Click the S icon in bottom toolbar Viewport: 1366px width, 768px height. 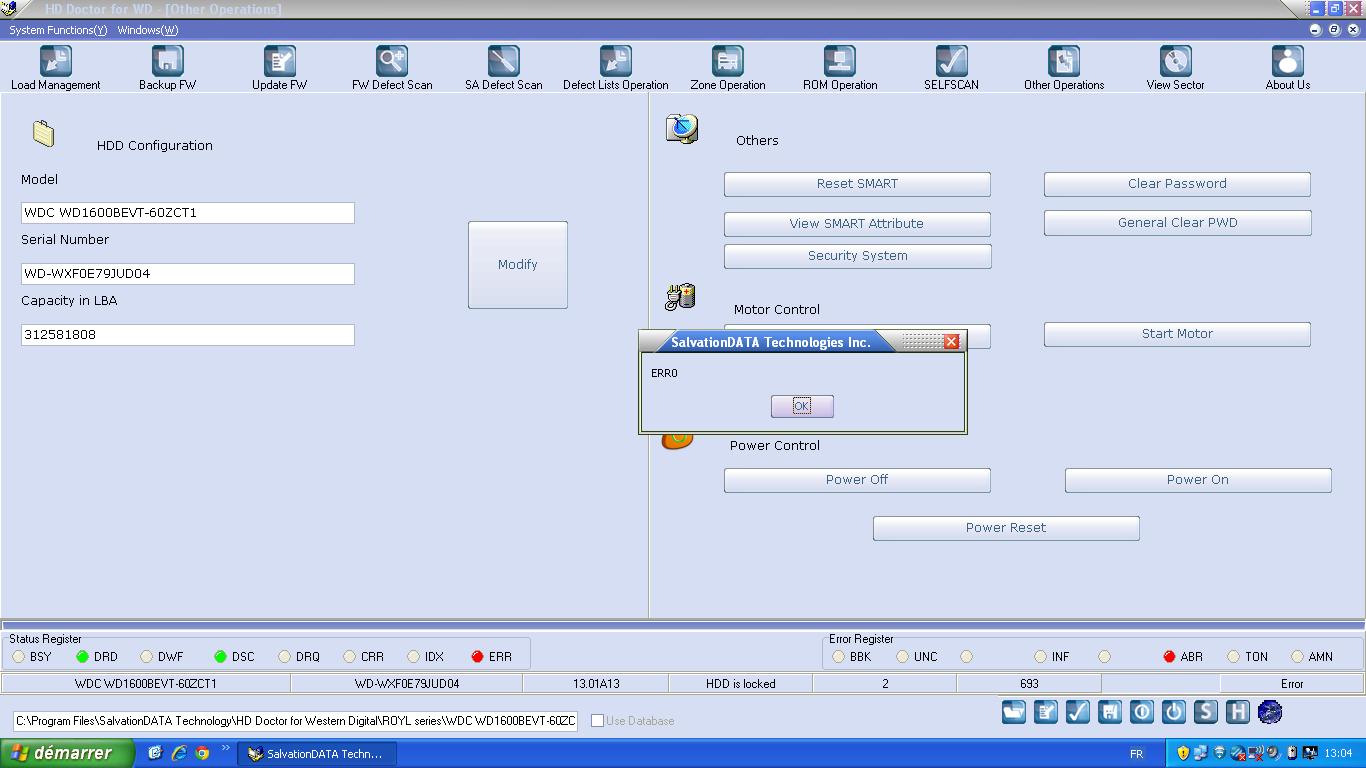[x=1206, y=712]
